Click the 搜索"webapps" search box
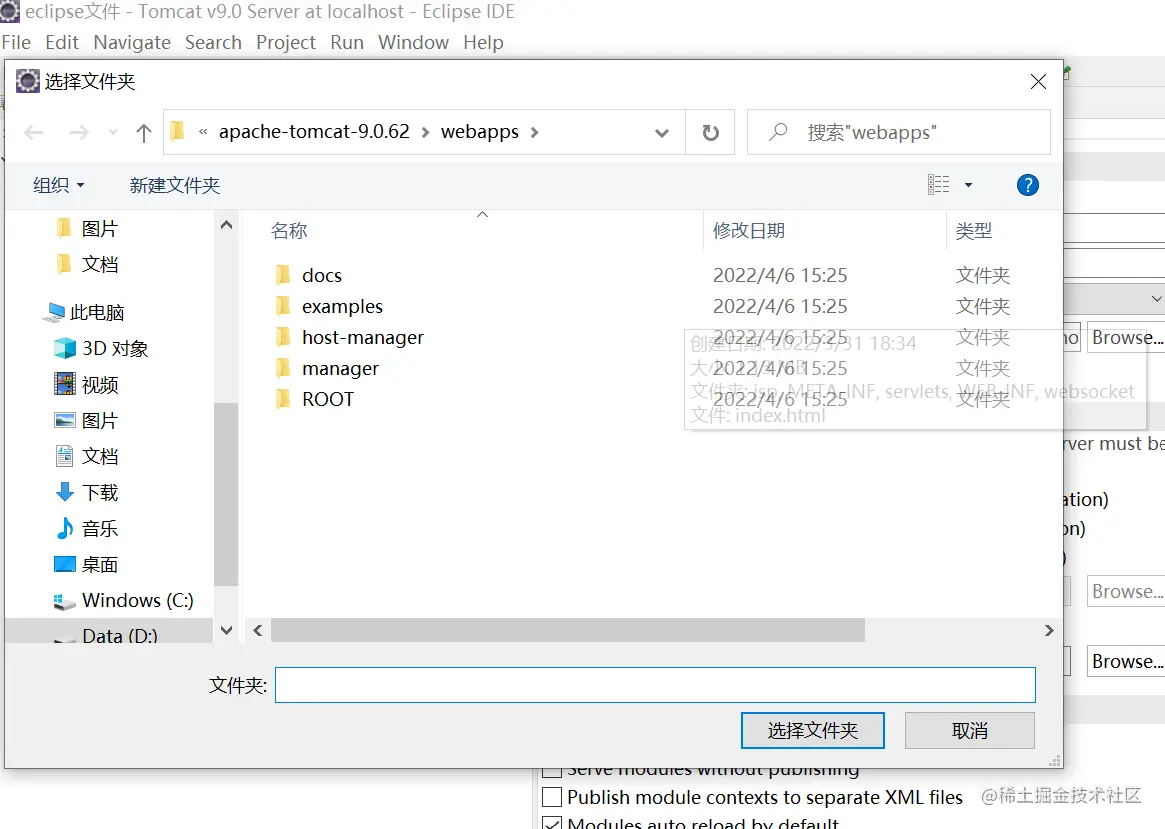 click(899, 132)
